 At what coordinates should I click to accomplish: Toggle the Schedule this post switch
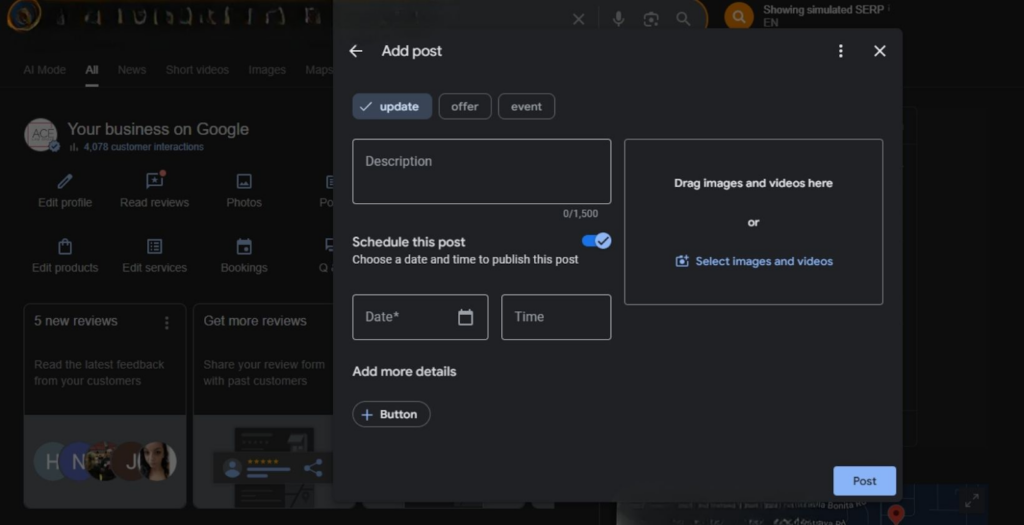(596, 241)
